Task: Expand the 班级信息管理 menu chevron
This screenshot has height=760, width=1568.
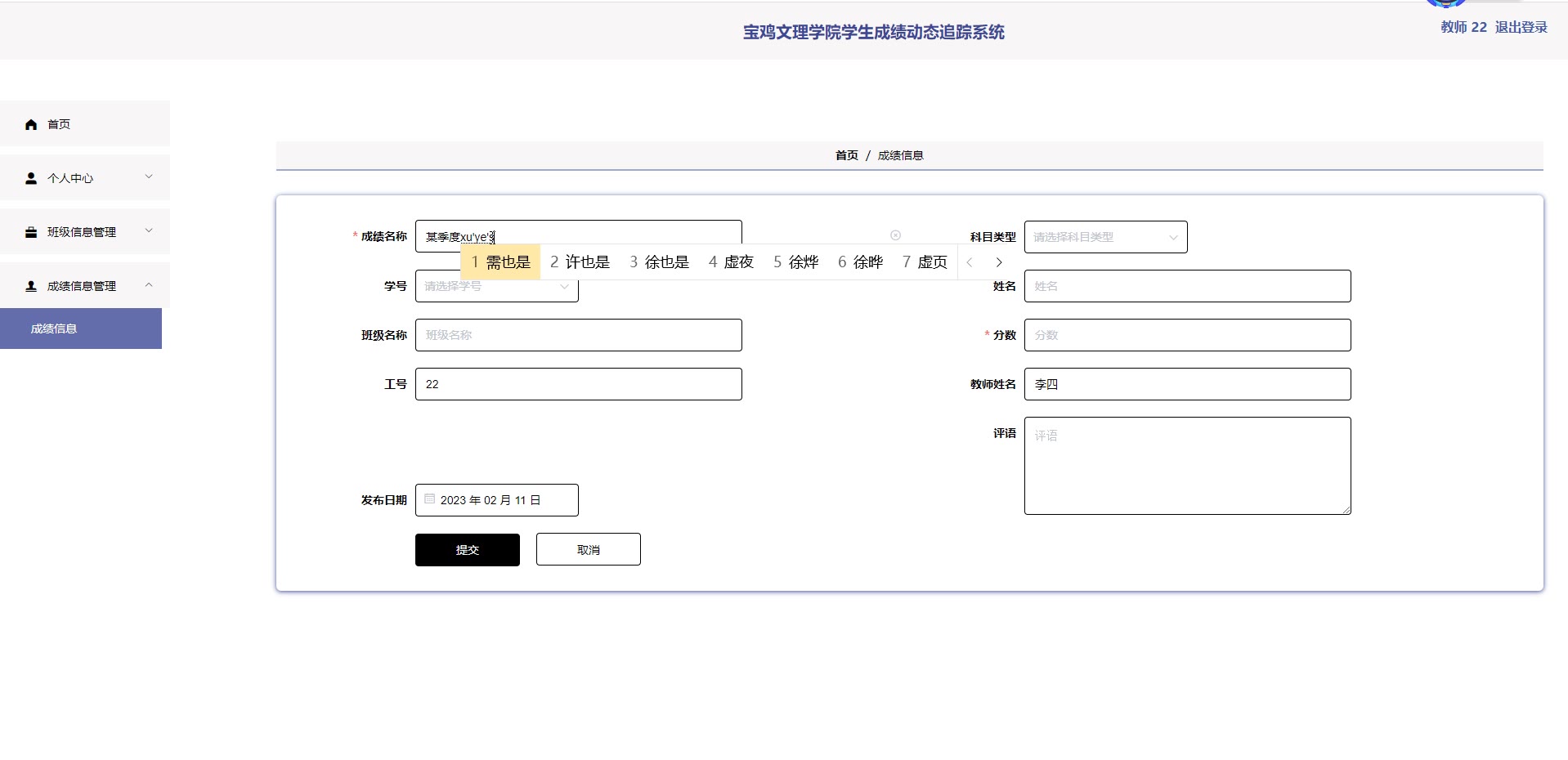Action: [x=149, y=230]
